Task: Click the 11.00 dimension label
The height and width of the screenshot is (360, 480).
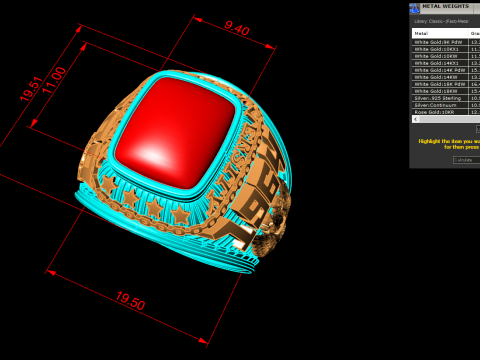Action: 54,80
